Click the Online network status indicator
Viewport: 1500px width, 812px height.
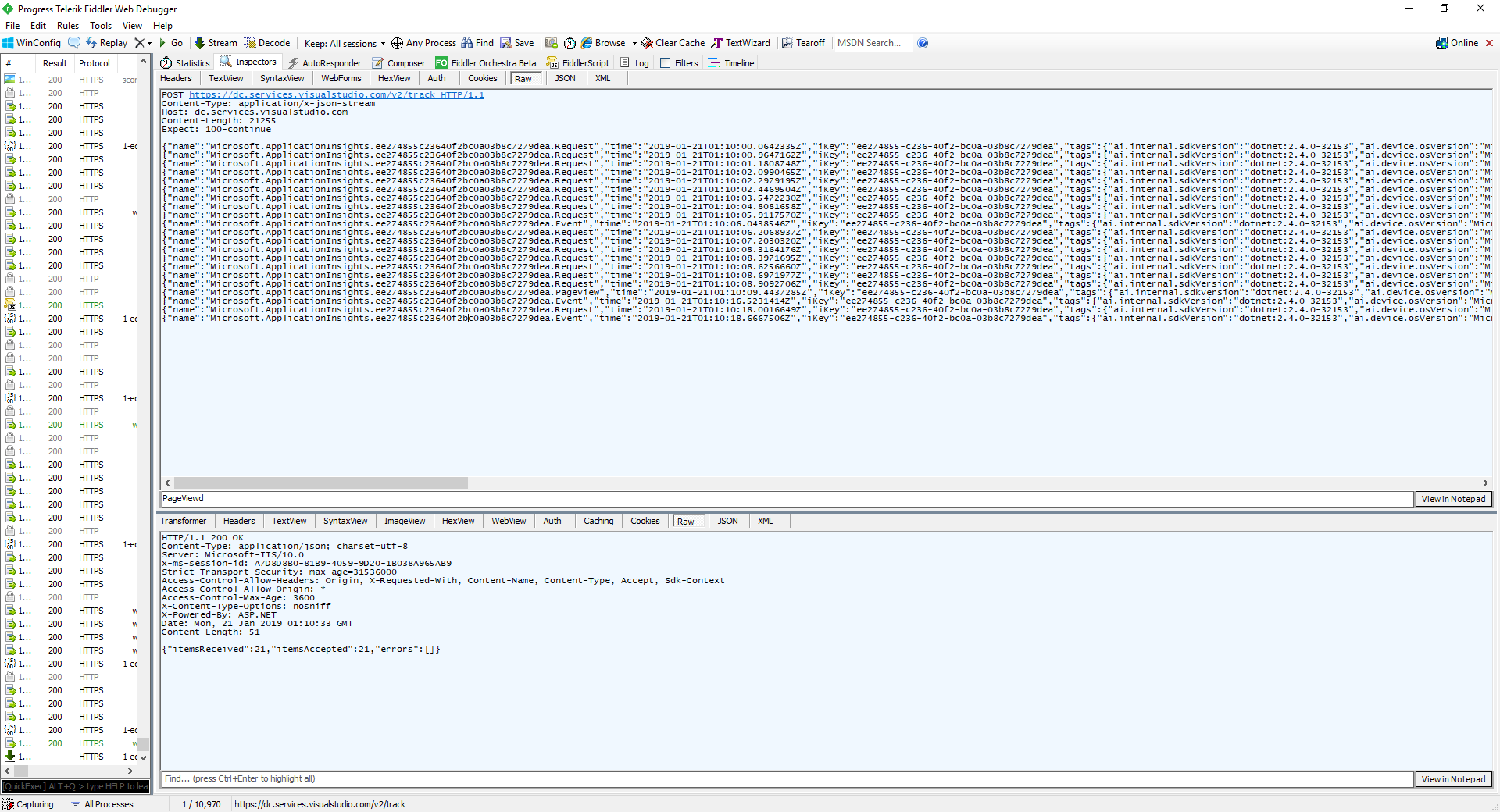[x=1457, y=43]
